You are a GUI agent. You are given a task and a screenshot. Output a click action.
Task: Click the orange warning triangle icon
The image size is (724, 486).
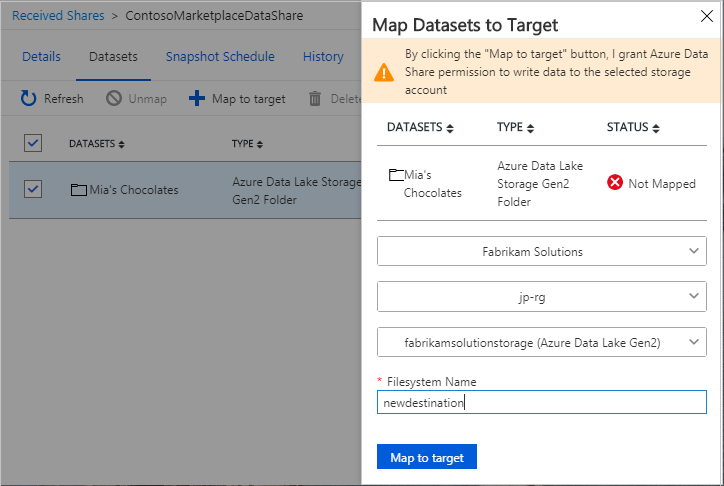384,72
